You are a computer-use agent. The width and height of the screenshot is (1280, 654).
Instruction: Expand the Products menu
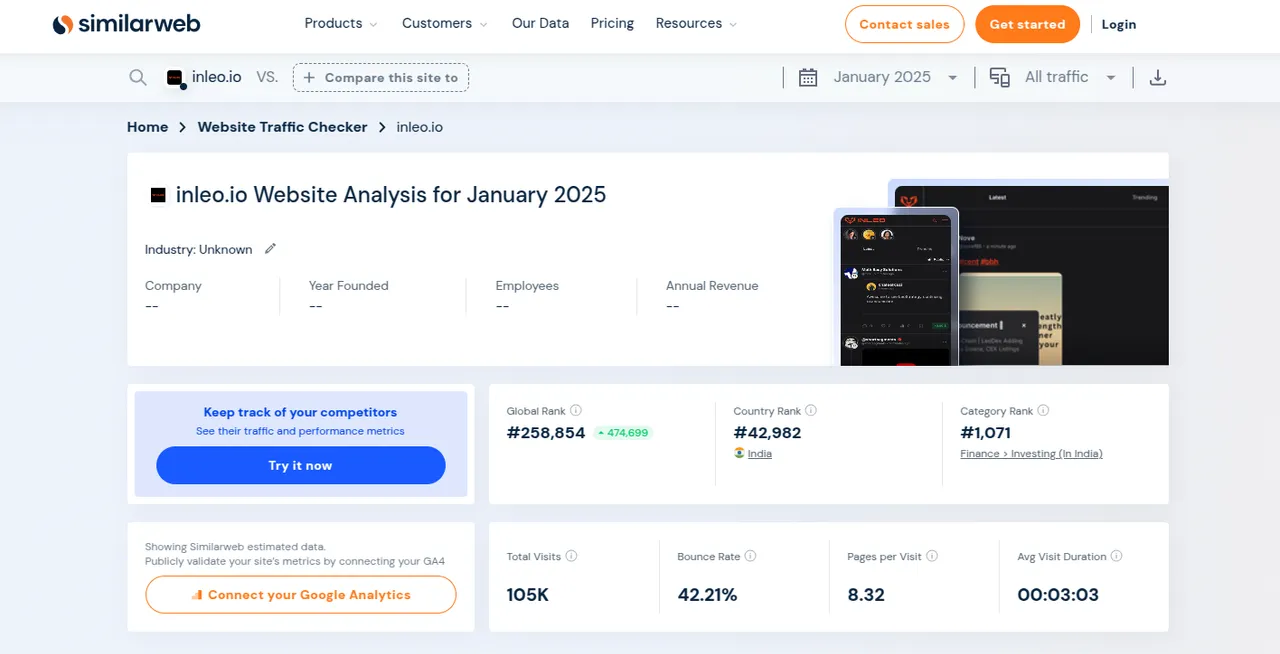click(x=341, y=23)
